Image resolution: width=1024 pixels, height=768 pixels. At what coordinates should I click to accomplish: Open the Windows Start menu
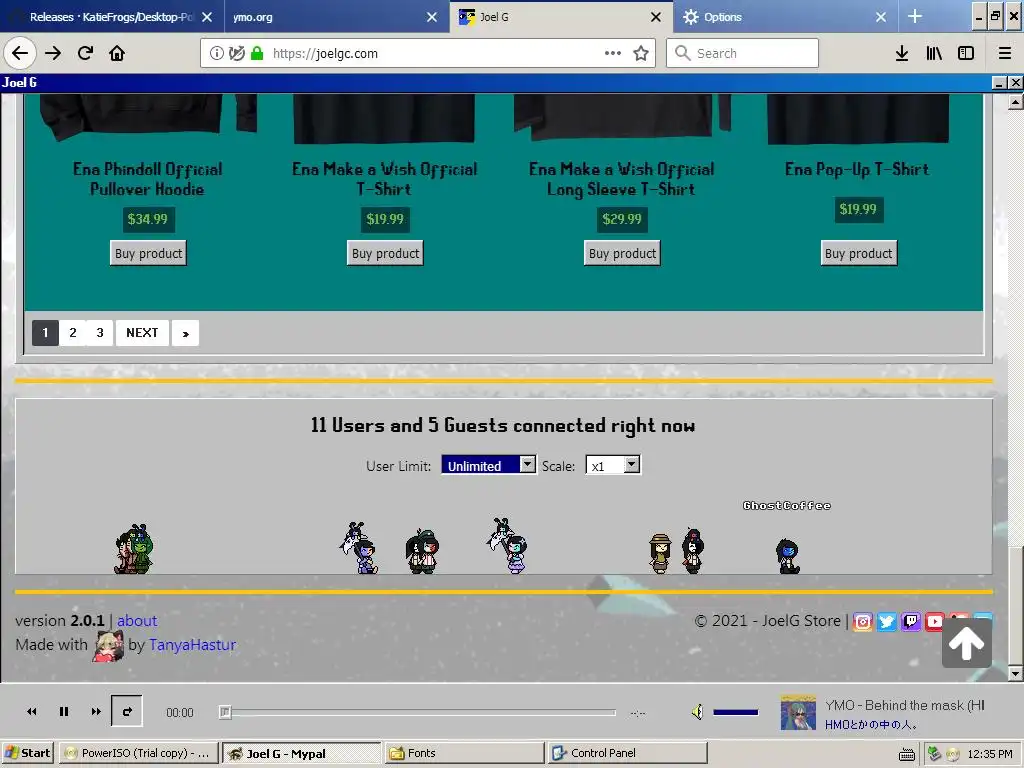click(x=27, y=753)
